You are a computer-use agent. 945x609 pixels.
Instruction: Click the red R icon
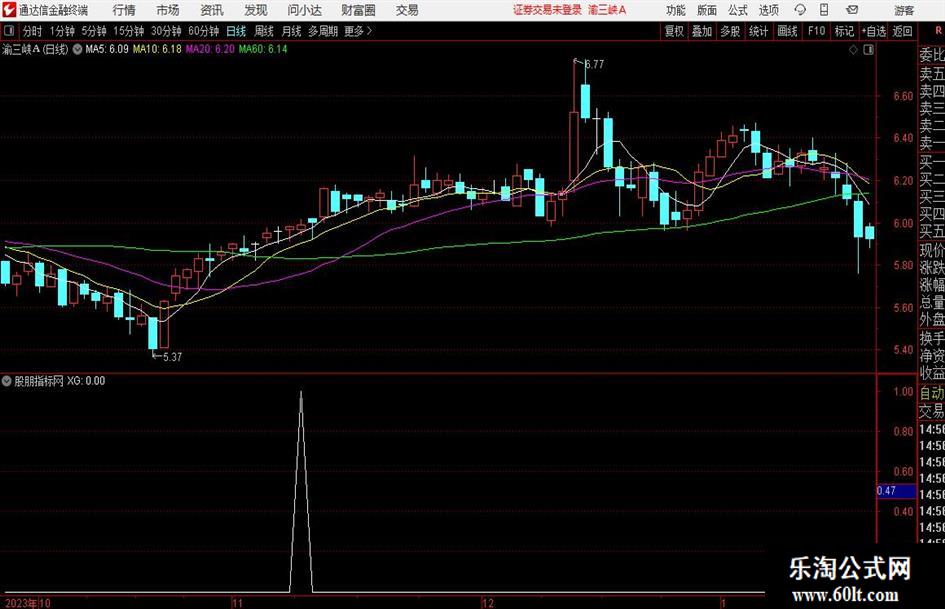938,31
